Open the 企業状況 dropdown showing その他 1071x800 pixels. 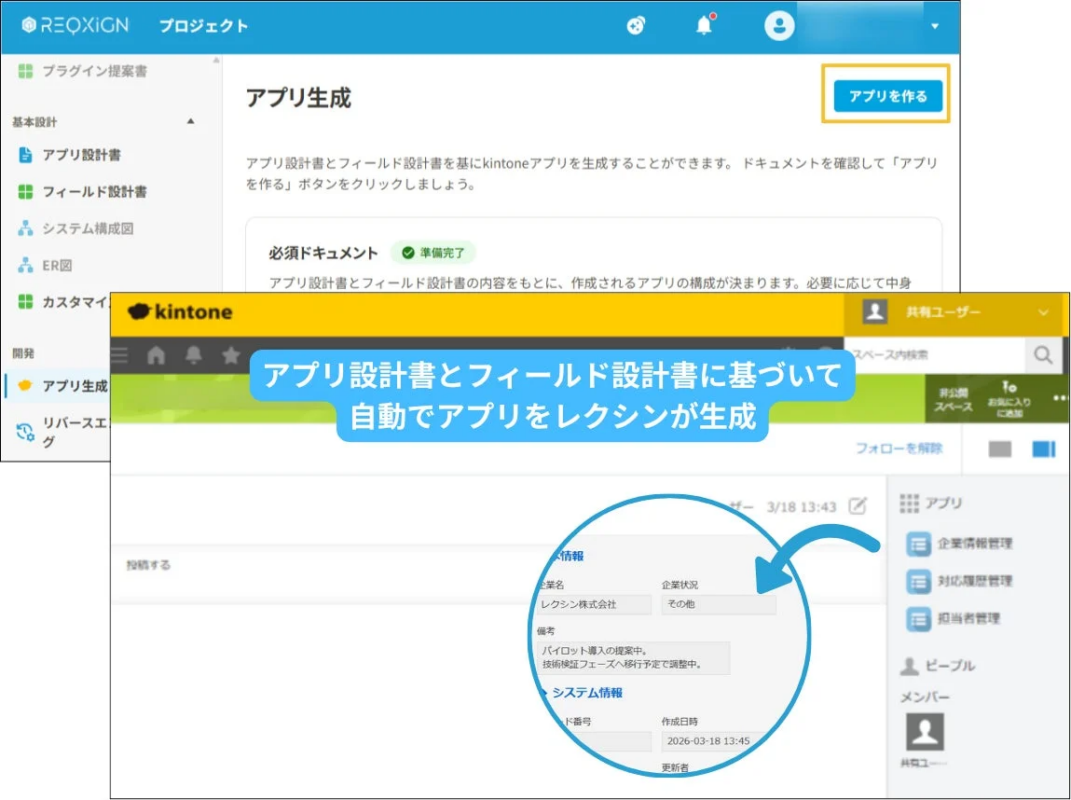click(718, 605)
